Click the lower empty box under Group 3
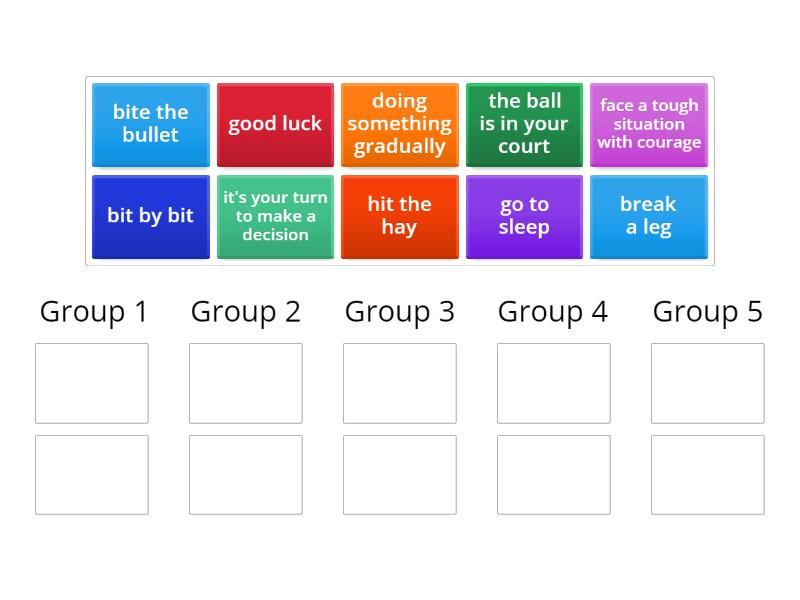Viewport: 800px width, 600px height. [400, 475]
